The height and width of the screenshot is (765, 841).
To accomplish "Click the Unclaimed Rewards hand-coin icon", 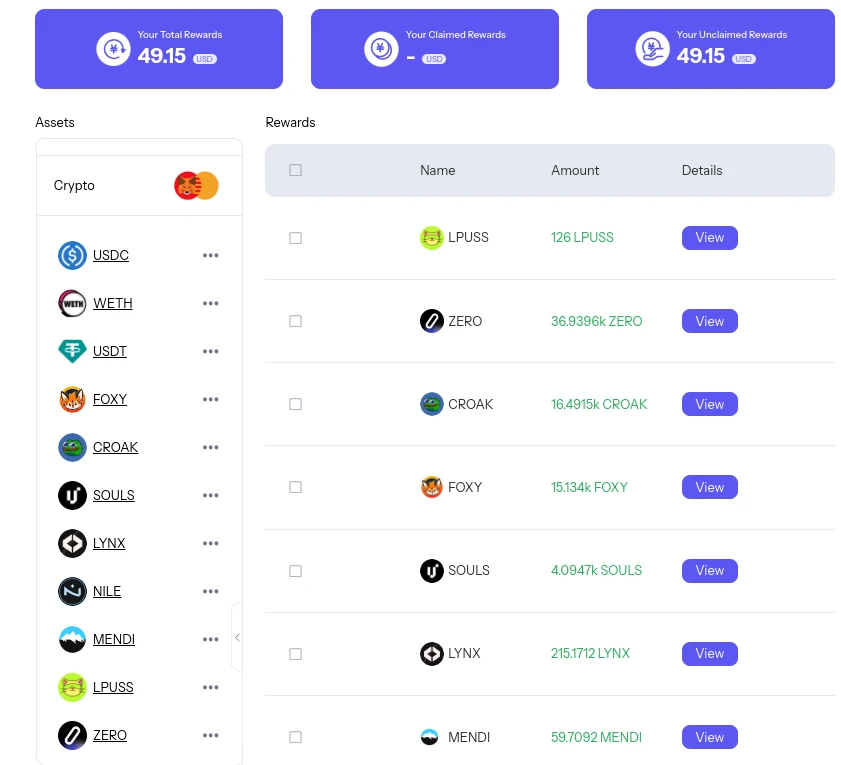I will point(652,49).
